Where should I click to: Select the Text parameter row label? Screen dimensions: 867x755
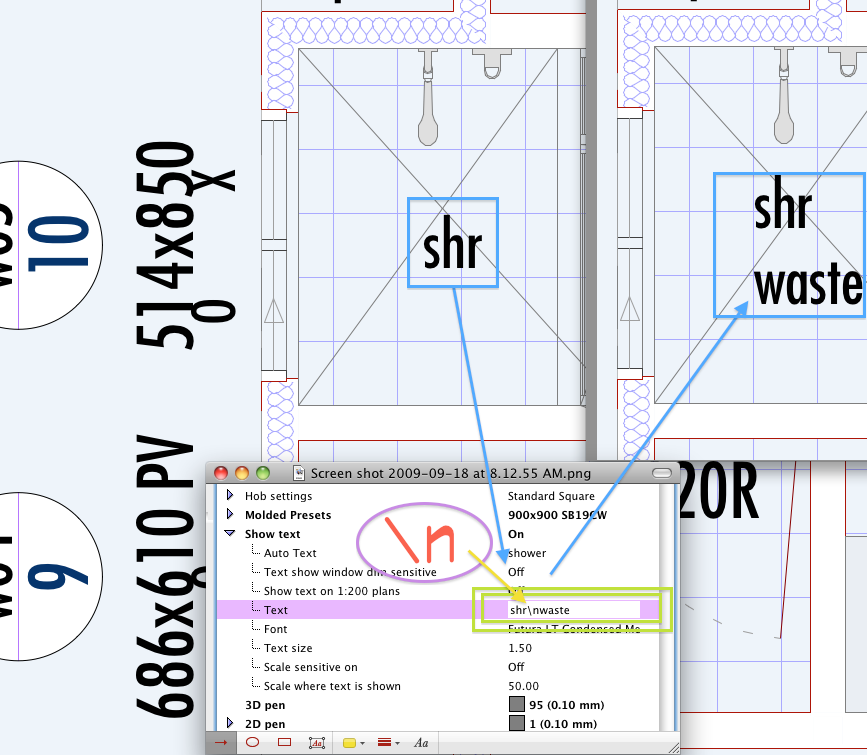[275, 610]
